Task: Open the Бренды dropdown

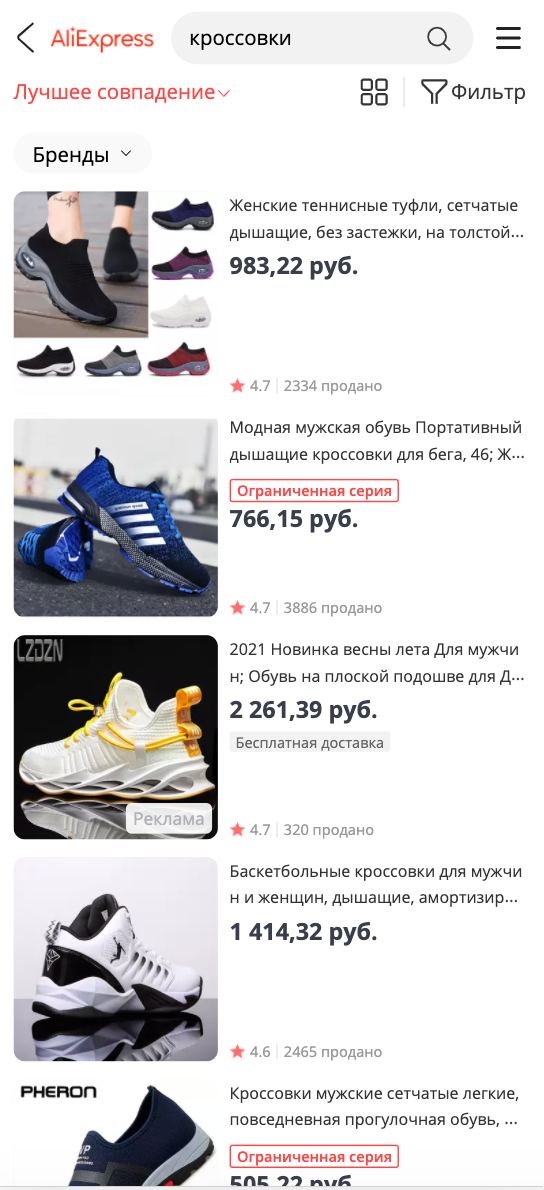Action: tap(83, 155)
